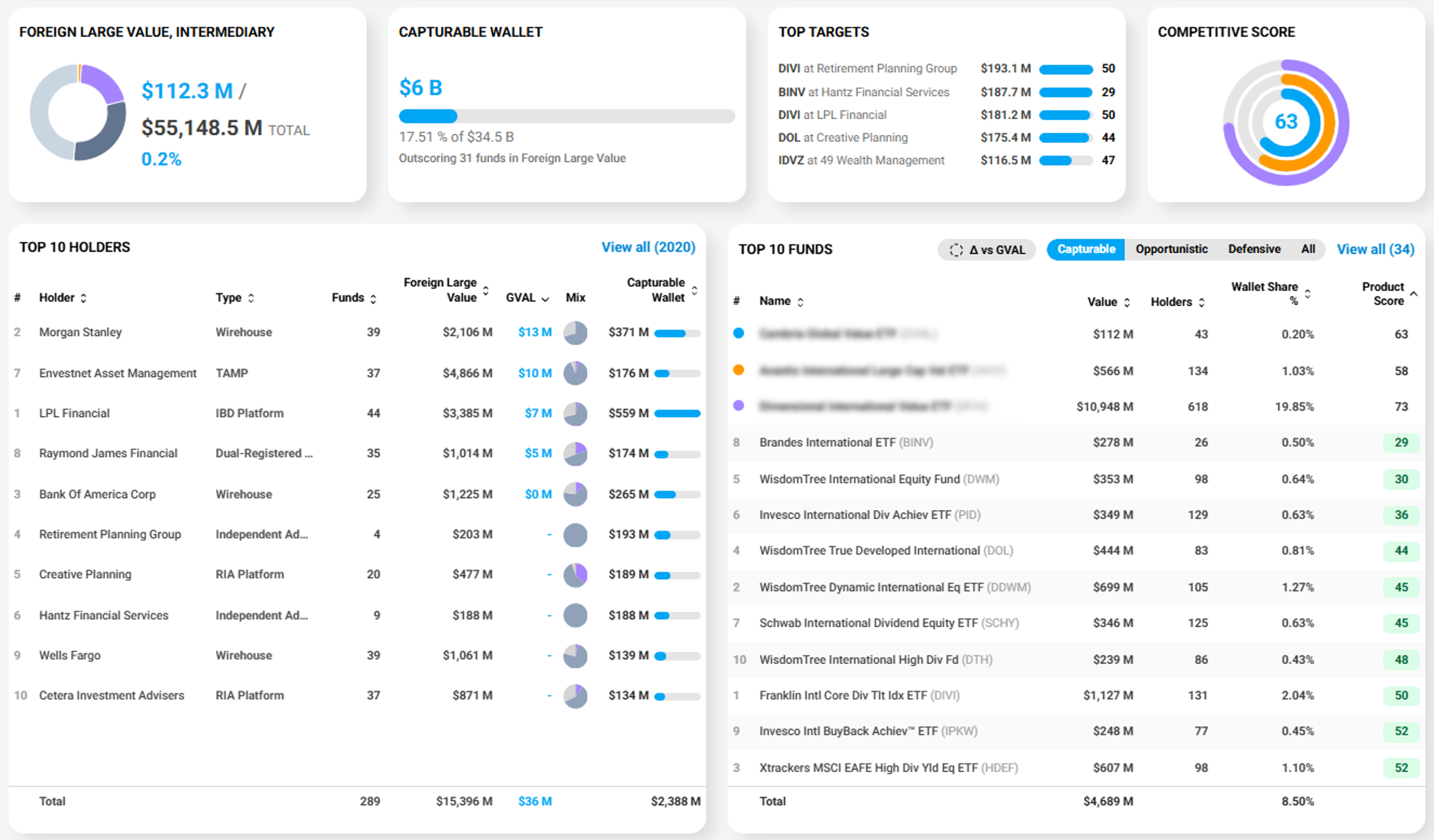Open View all (34) funds link
The height and width of the screenshot is (840, 1434).
pos(1375,249)
